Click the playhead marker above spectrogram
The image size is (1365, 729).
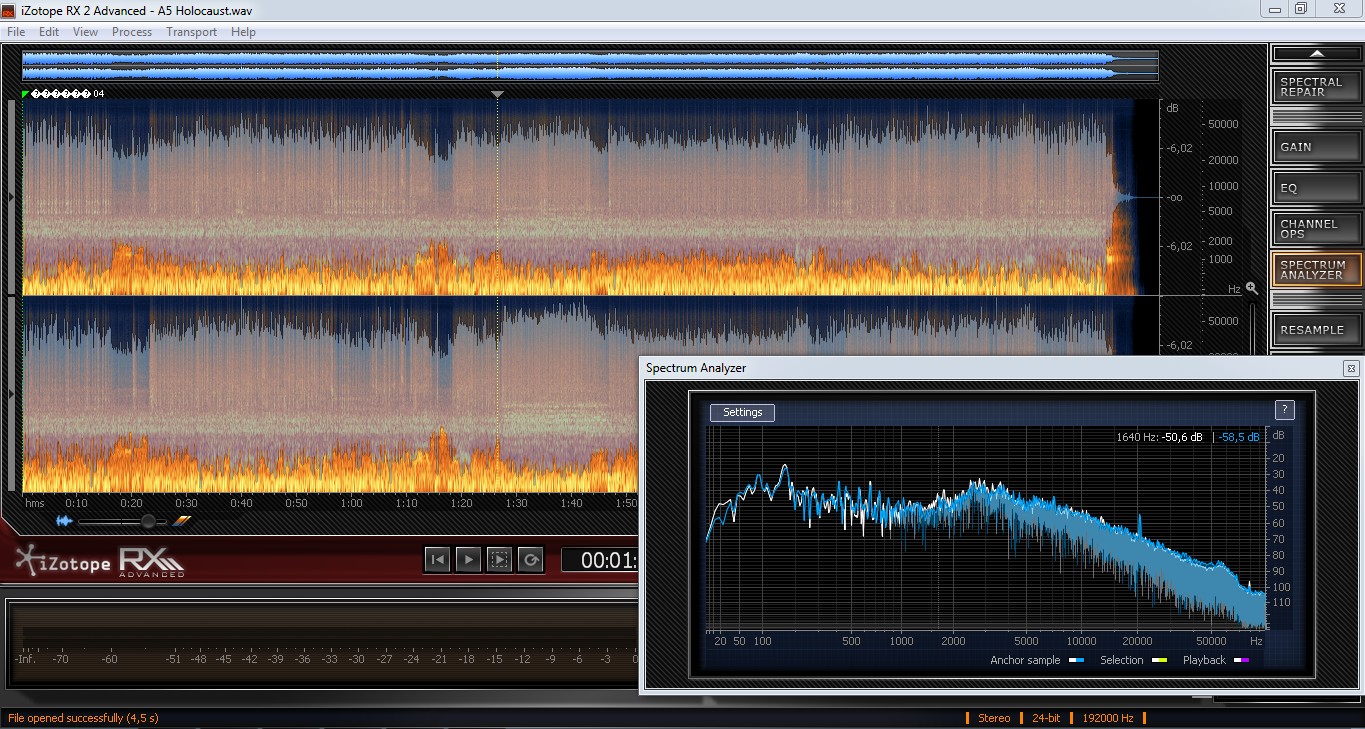[497, 94]
